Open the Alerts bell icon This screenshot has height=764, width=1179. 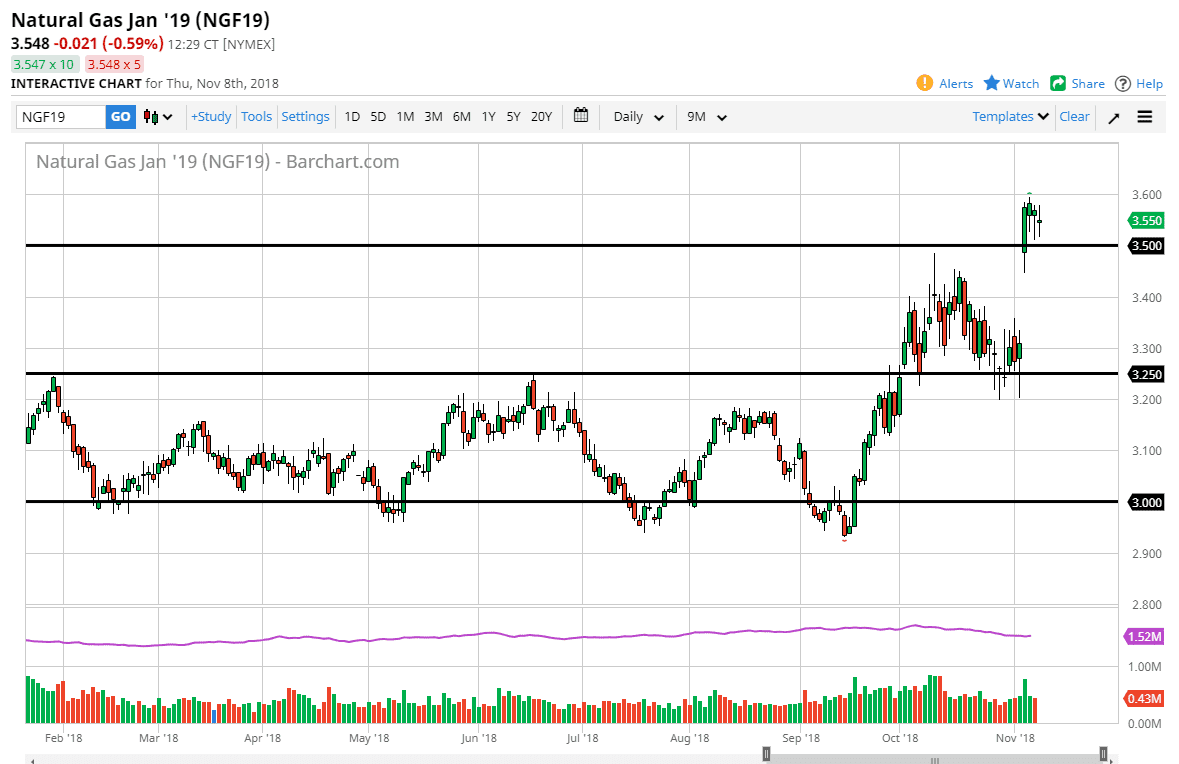coord(924,83)
